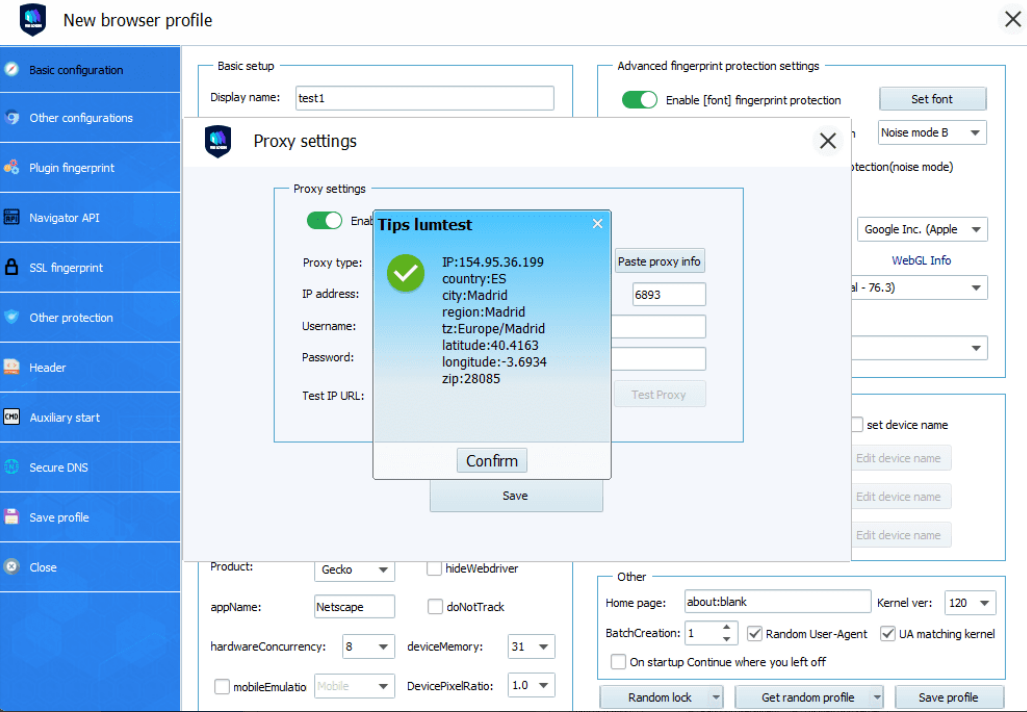Click the Home page about:blank field
This screenshot has height=712, width=1027.
click(x=777, y=602)
